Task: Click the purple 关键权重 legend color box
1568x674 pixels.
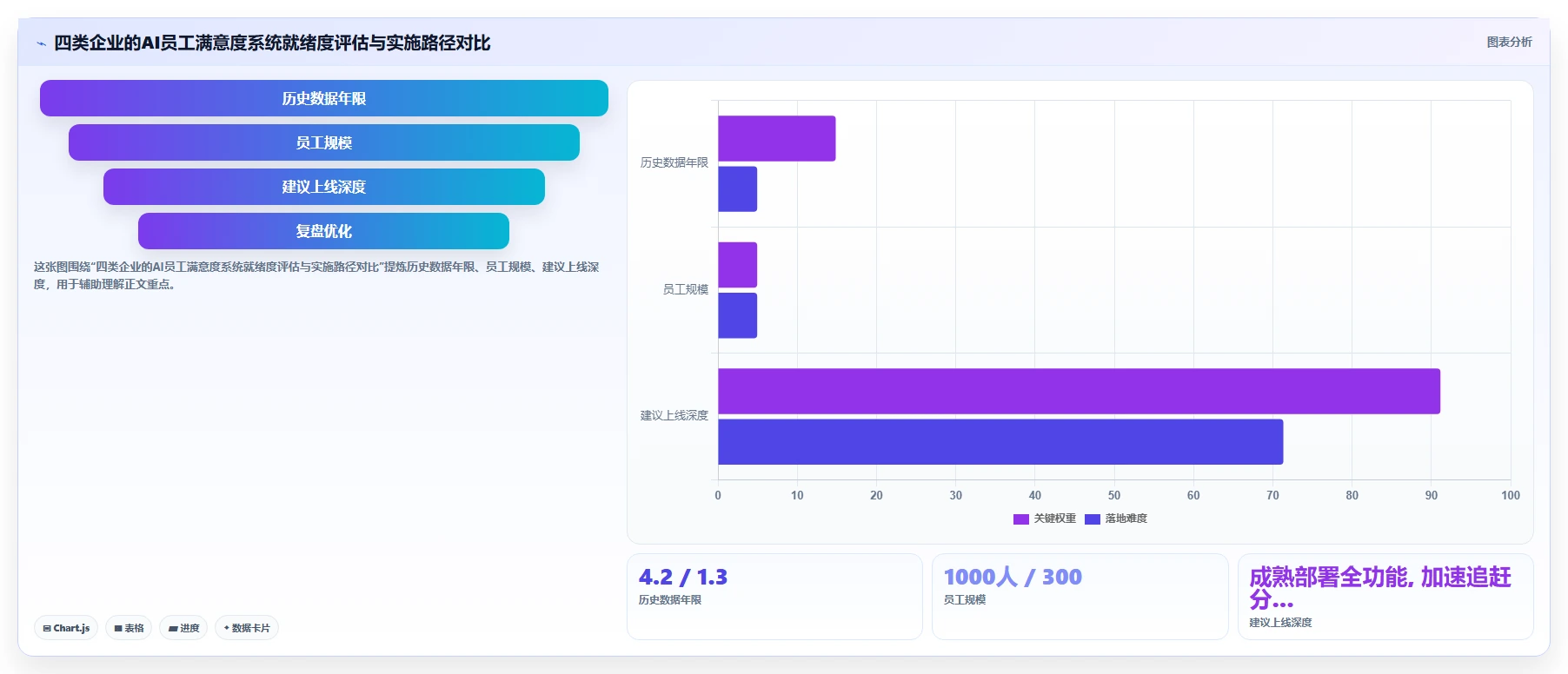Action: pos(1021,519)
